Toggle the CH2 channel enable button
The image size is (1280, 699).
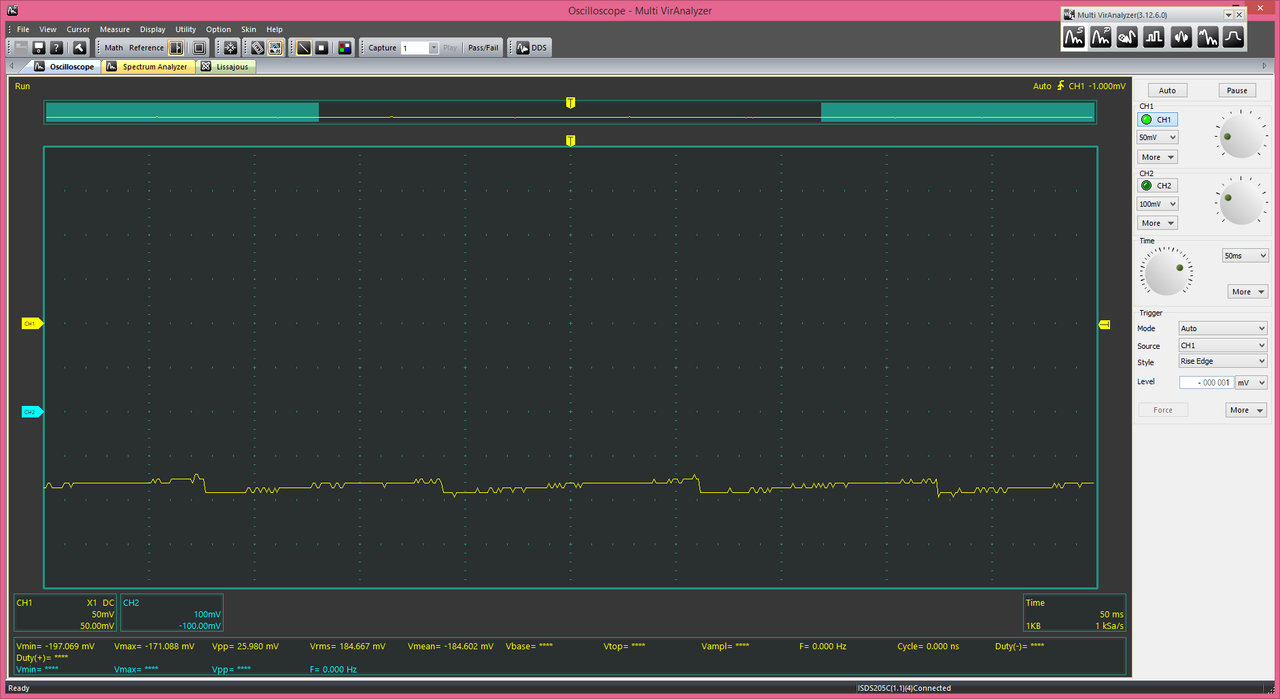point(1158,185)
